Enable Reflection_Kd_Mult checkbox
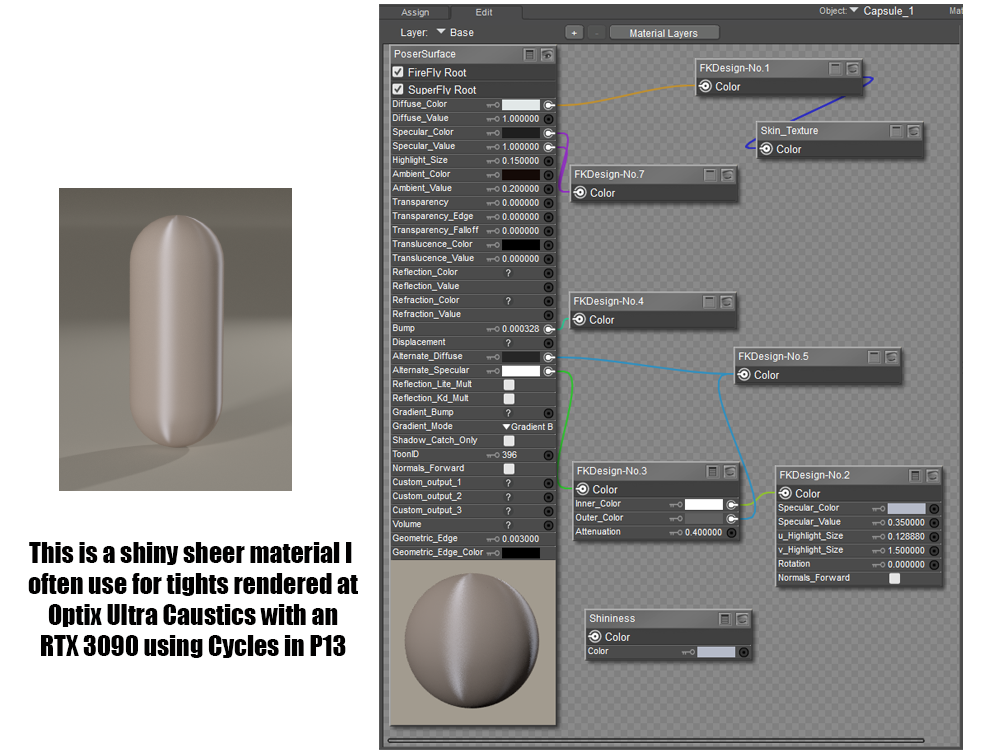Screen dimensions: 1000x750 (509, 399)
